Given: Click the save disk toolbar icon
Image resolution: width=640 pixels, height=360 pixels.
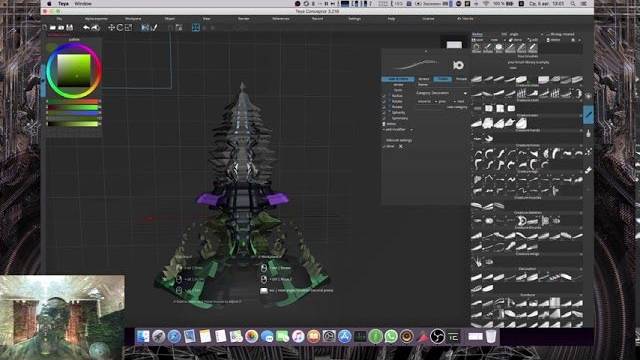Looking at the screenshot, I should point(69,27).
